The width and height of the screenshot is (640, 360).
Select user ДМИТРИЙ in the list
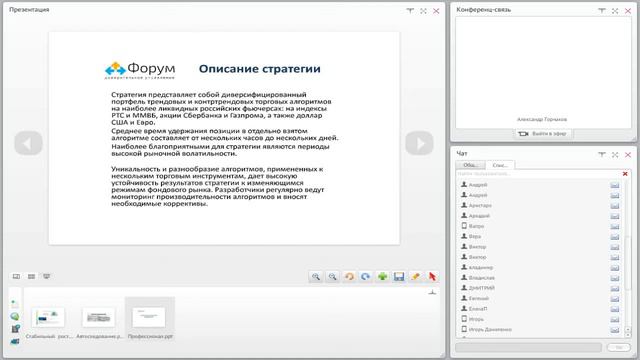click(x=482, y=288)
